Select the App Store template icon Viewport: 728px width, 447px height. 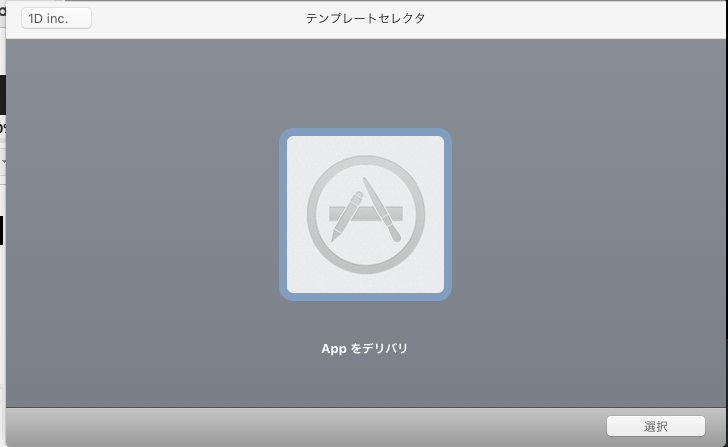coord(365,214)
